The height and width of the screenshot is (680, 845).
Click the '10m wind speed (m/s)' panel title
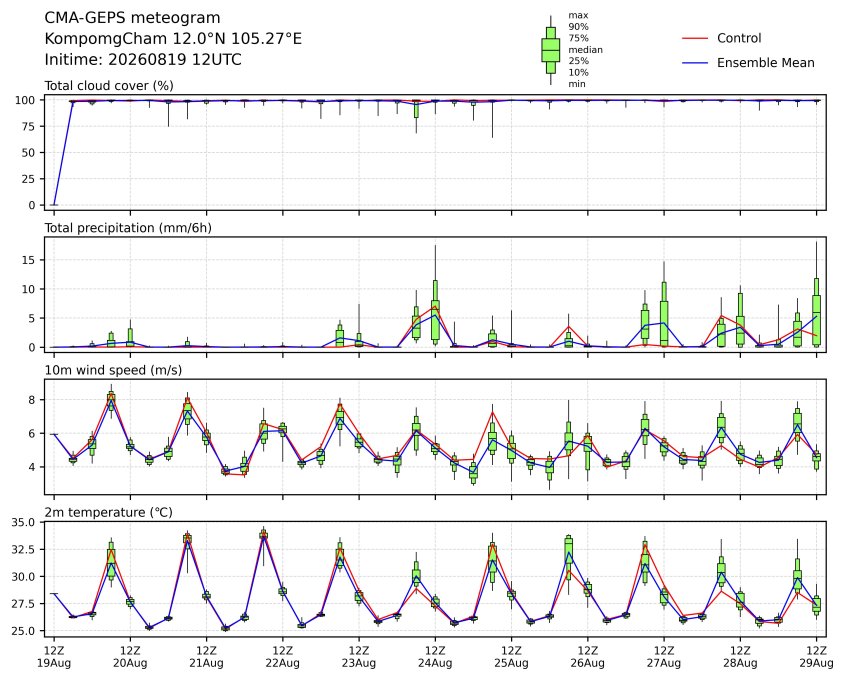[x=113, y=370]
